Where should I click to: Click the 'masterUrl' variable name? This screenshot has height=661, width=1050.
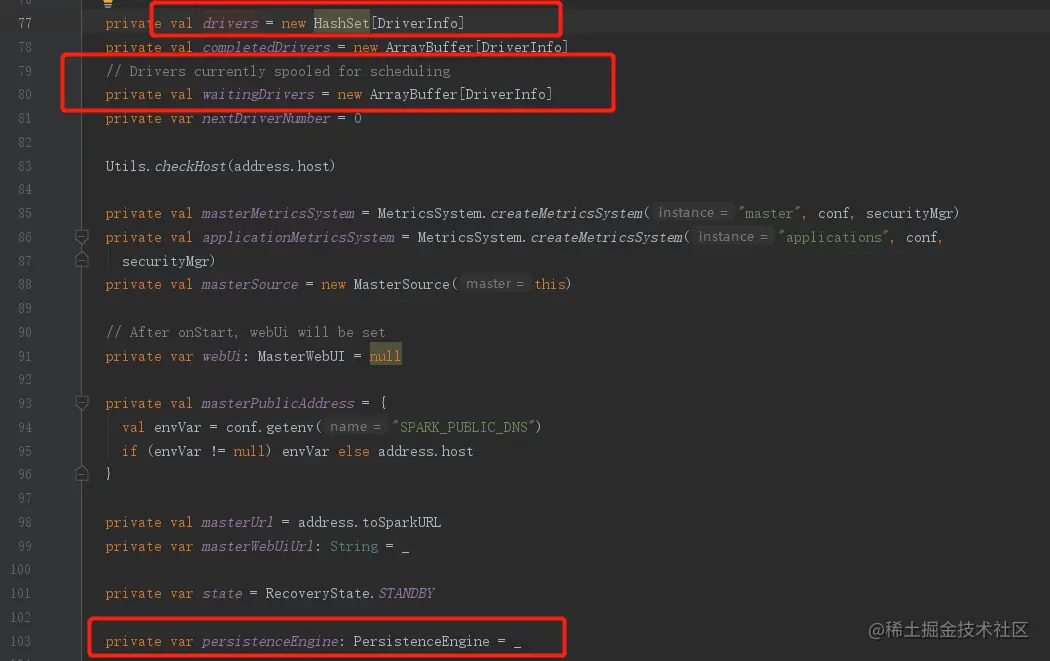pos(237,522)
